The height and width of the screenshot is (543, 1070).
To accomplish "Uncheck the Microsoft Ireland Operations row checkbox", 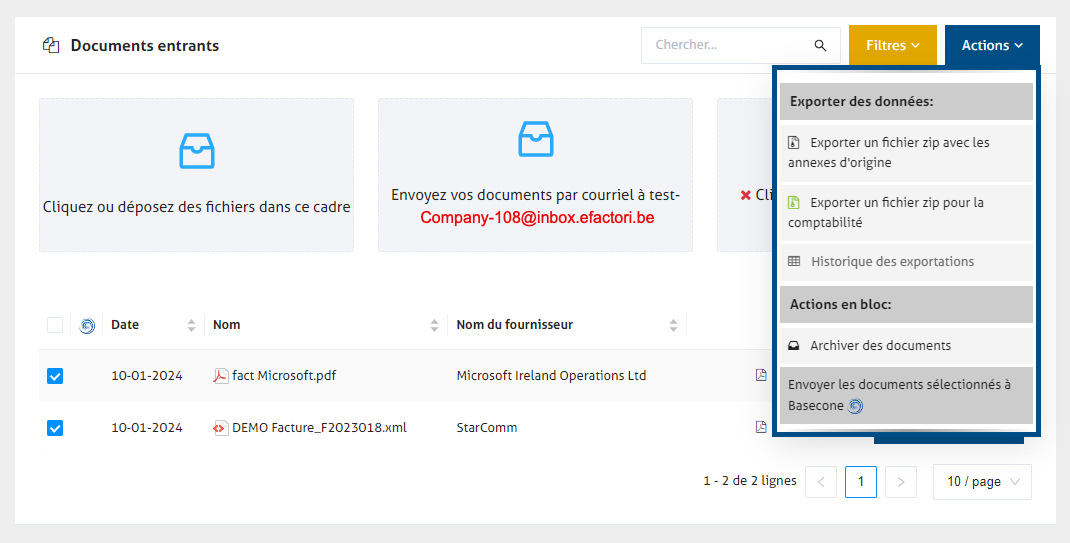I will click(55, 376).
